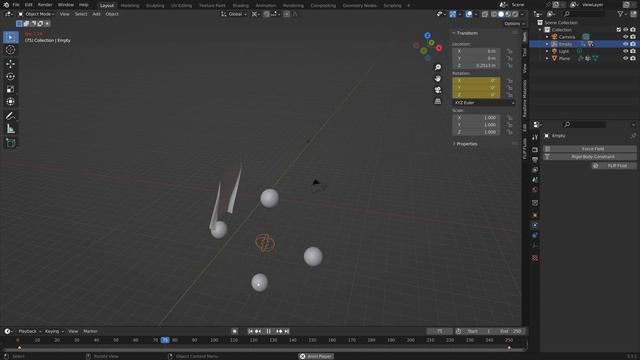
Task: Select the Move tool
Action: point(11,64)
